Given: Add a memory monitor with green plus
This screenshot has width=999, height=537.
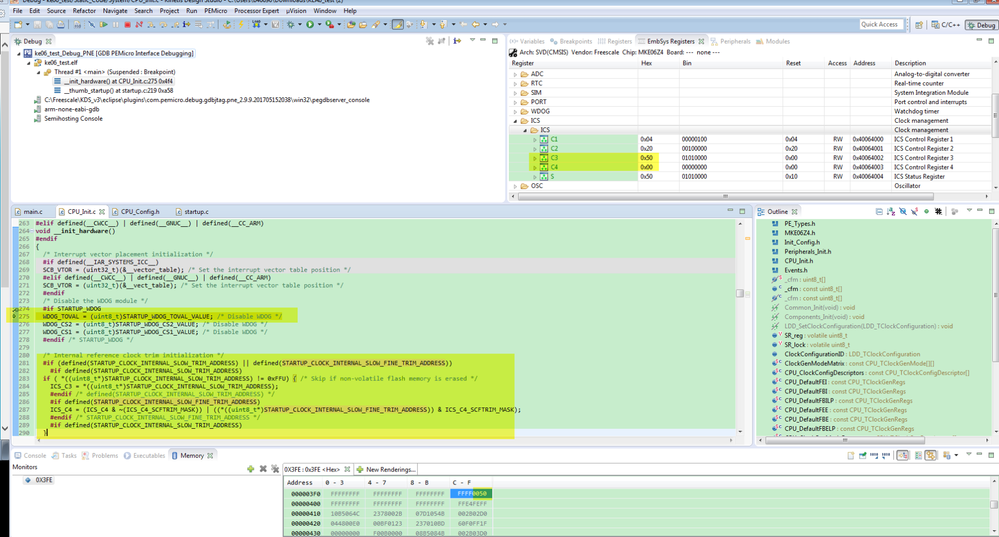Looking at the screenshot, I should [250, 469].
